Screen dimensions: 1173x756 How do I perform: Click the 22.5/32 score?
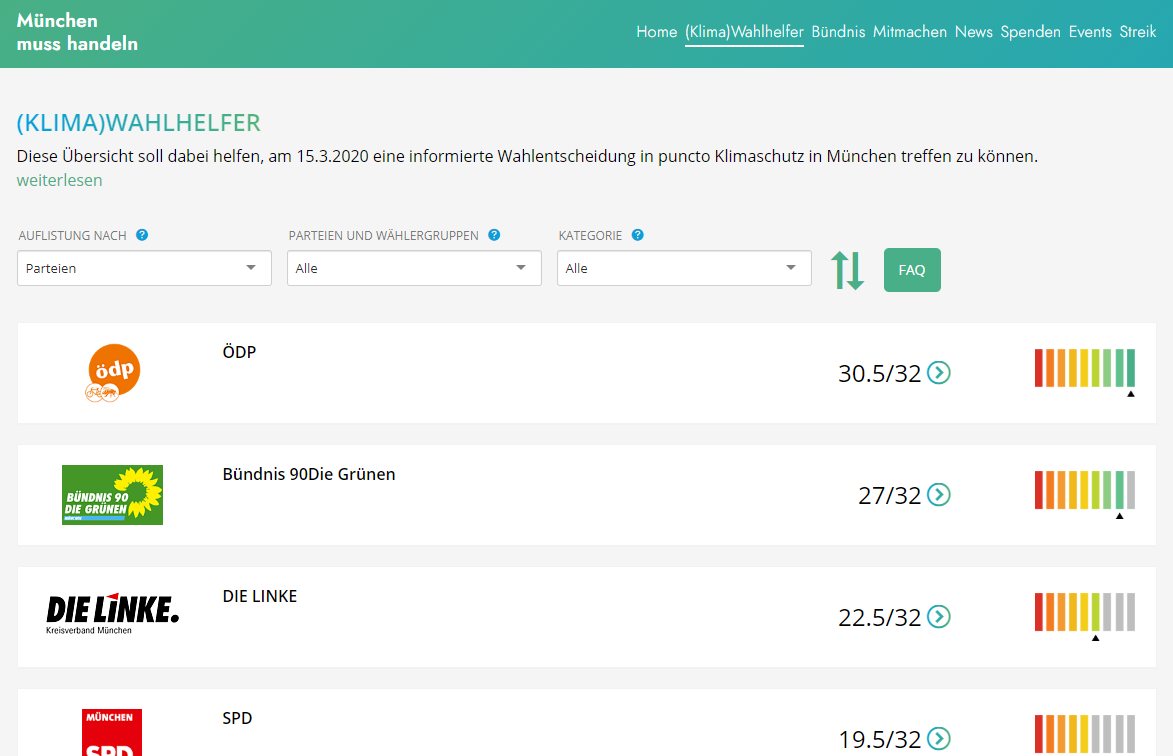880,617
